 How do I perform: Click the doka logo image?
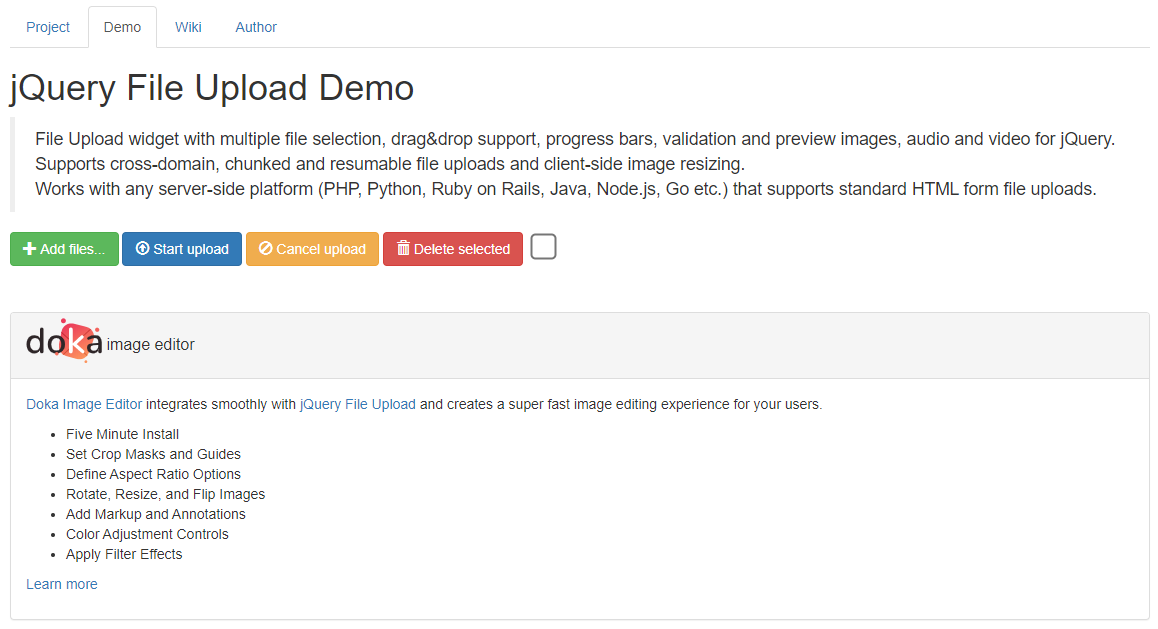pyautogui.click(x=65, y=340)
